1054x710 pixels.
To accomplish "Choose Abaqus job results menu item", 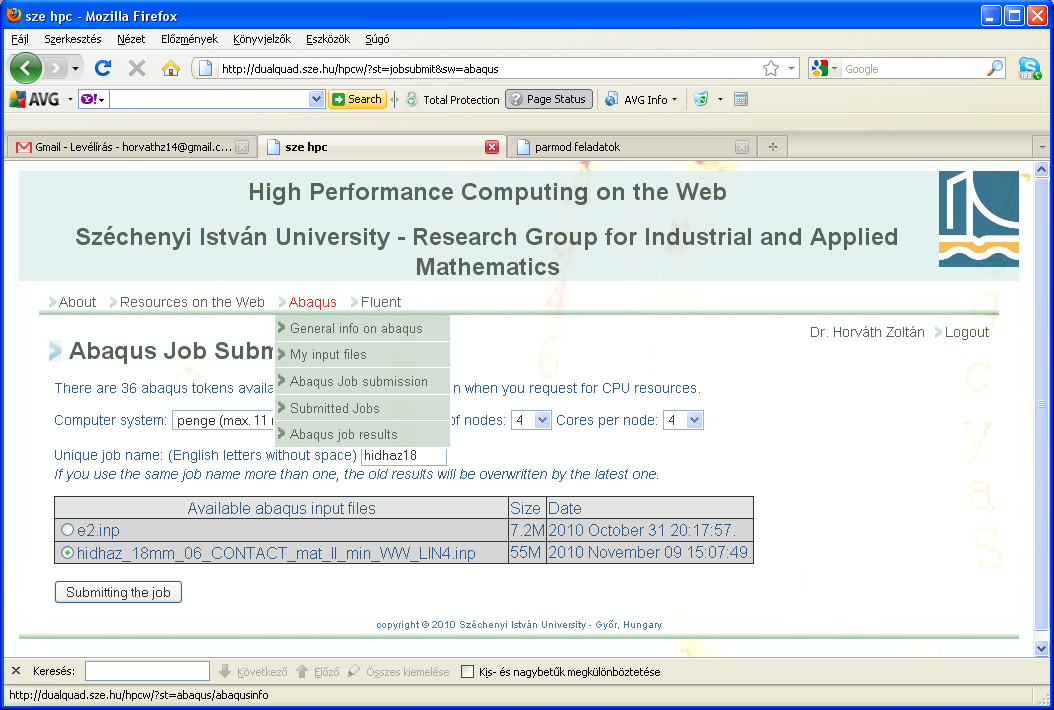I will [362, 434].
